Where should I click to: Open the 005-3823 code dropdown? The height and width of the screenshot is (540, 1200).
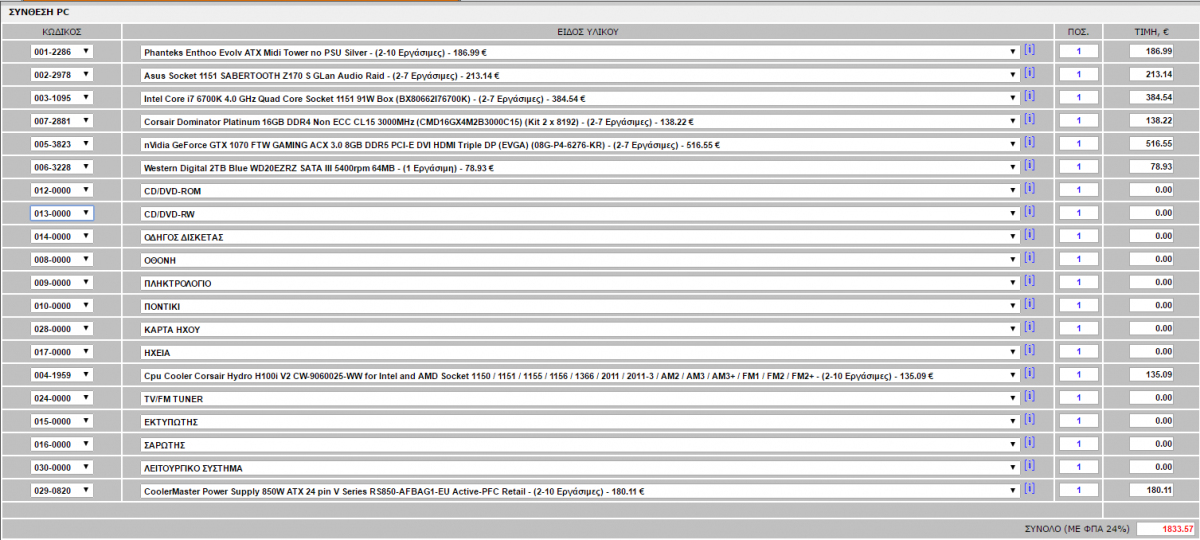tap(62, 144)
